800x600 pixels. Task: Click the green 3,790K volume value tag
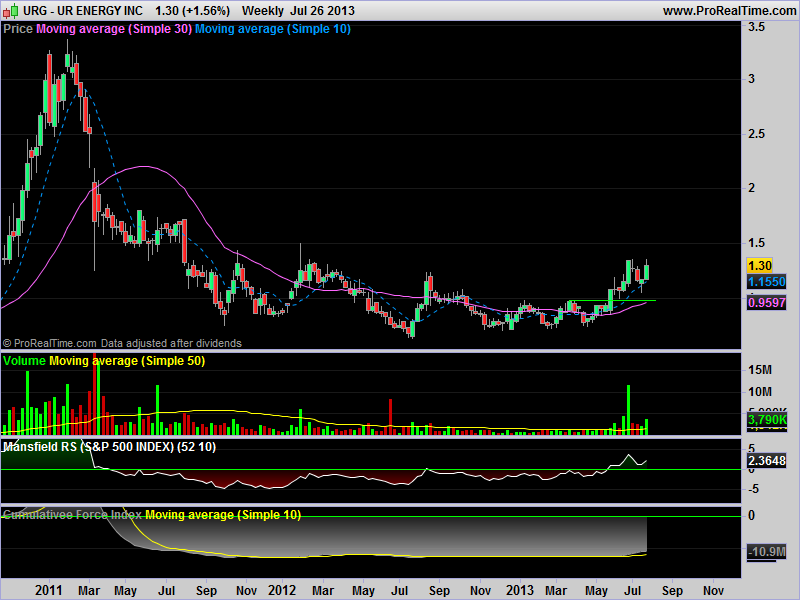click(x=766, y=423)
